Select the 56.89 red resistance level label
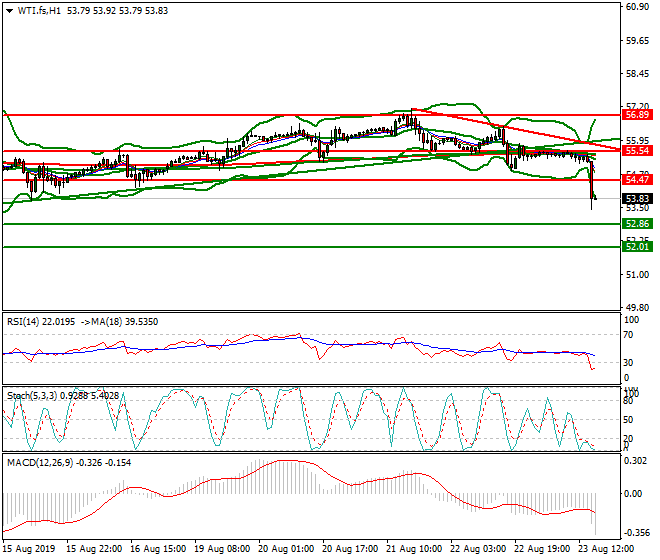Viewport: 660px width, 560px height. pyautogui.click(x=637, y=115)
